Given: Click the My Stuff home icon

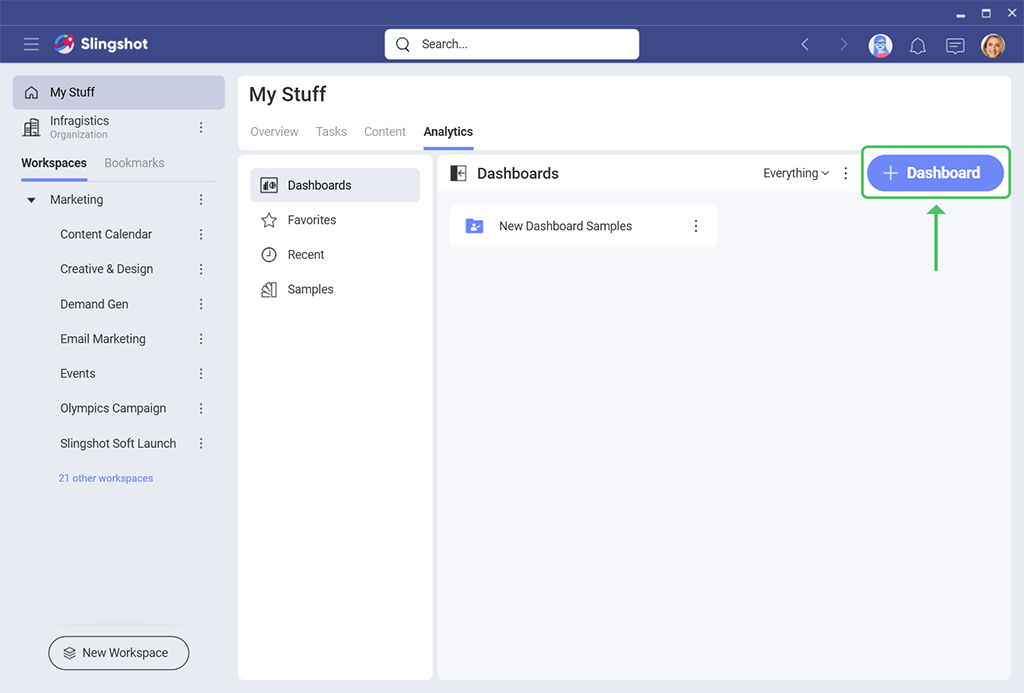Looking at the screenshot, I should [31, 92].
